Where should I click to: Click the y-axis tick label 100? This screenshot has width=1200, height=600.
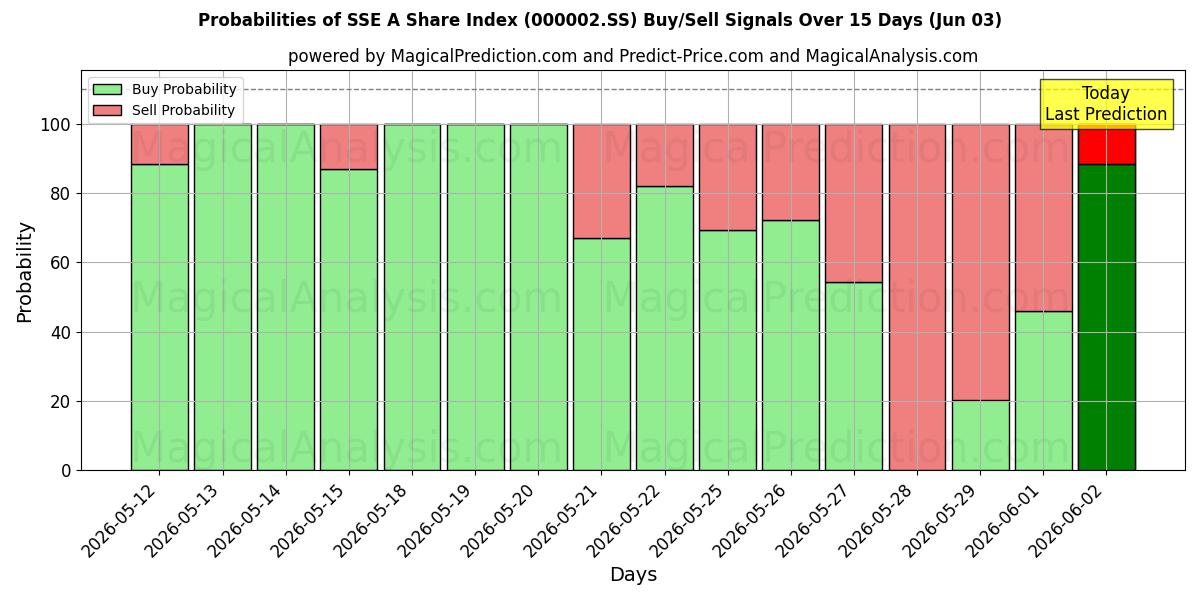pos(56,125)
